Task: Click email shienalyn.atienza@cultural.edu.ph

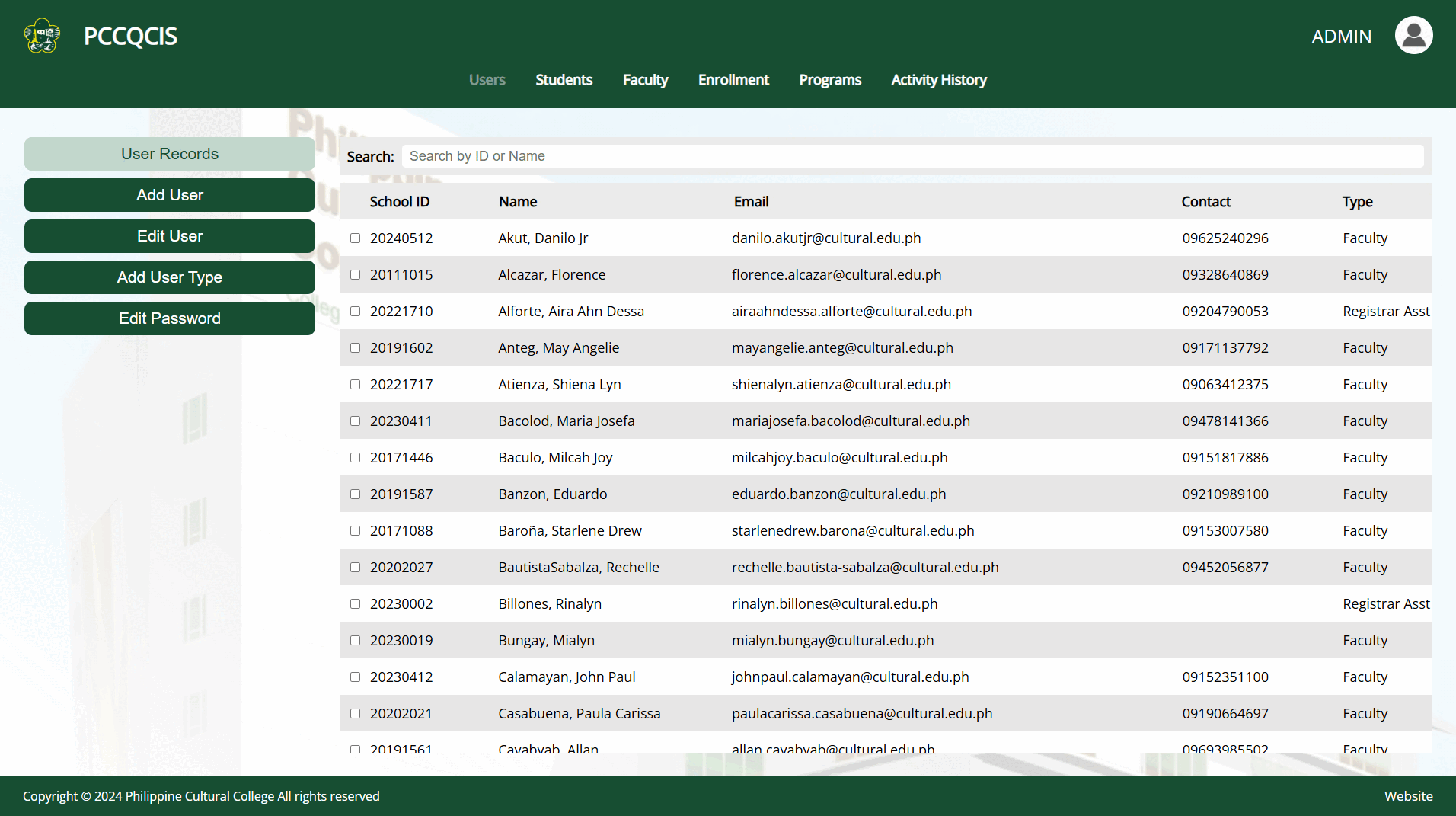Action: (x=841, y=385)
